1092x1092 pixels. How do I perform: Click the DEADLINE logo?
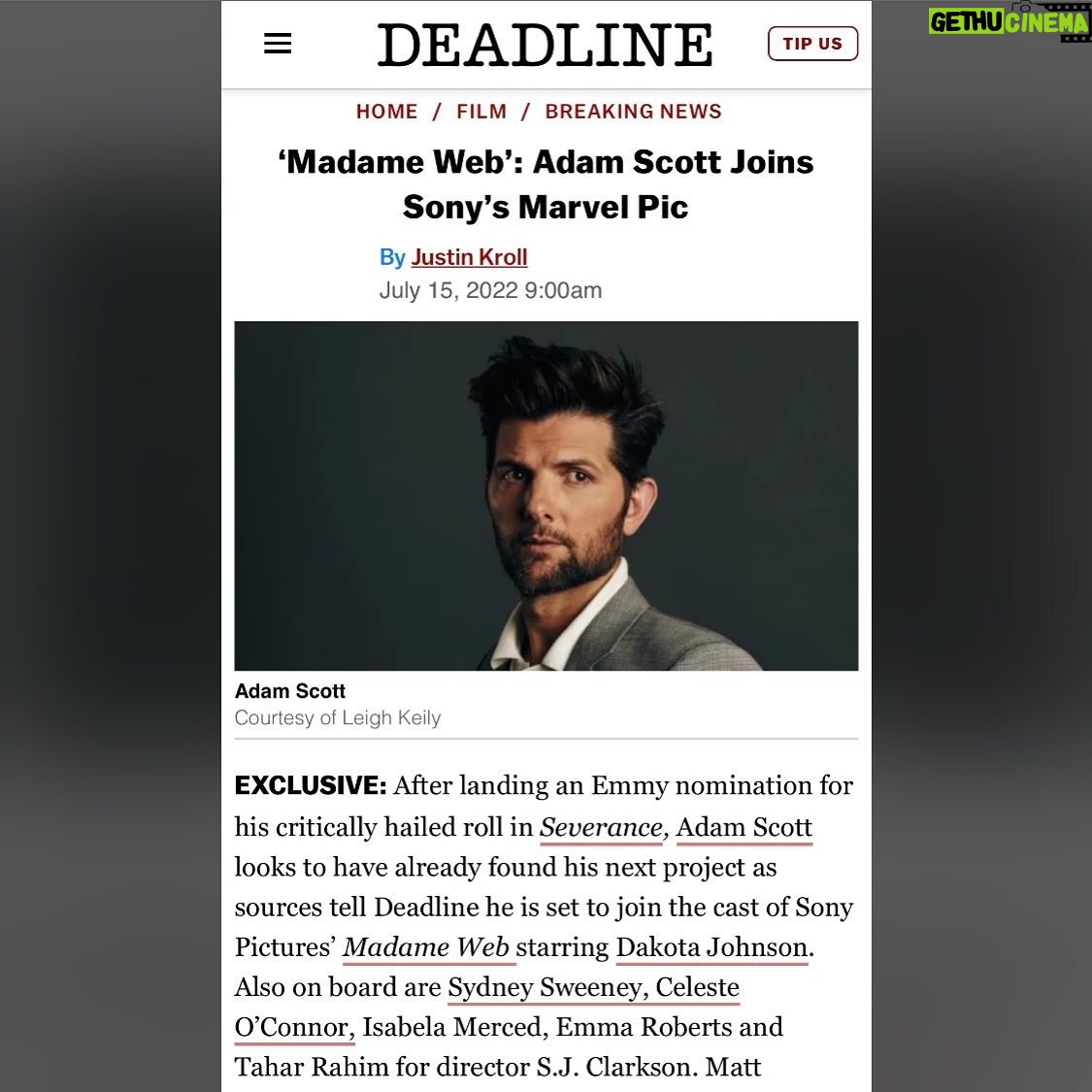click(545, 45)
